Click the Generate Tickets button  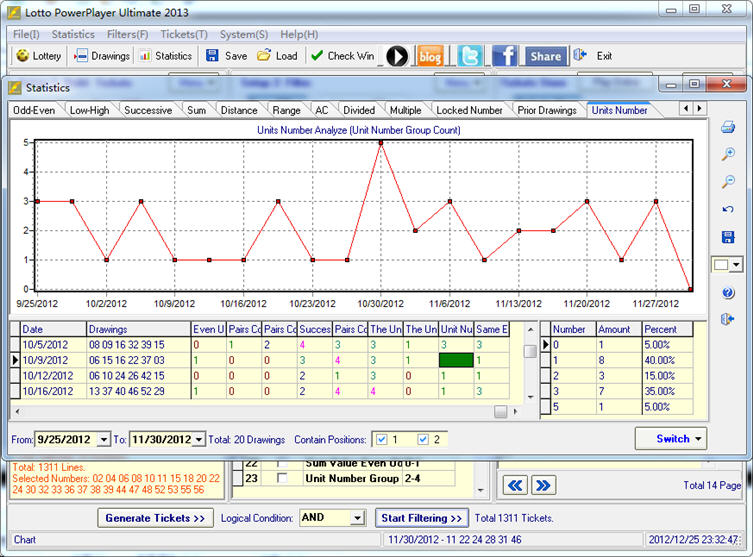pos(155,518)
